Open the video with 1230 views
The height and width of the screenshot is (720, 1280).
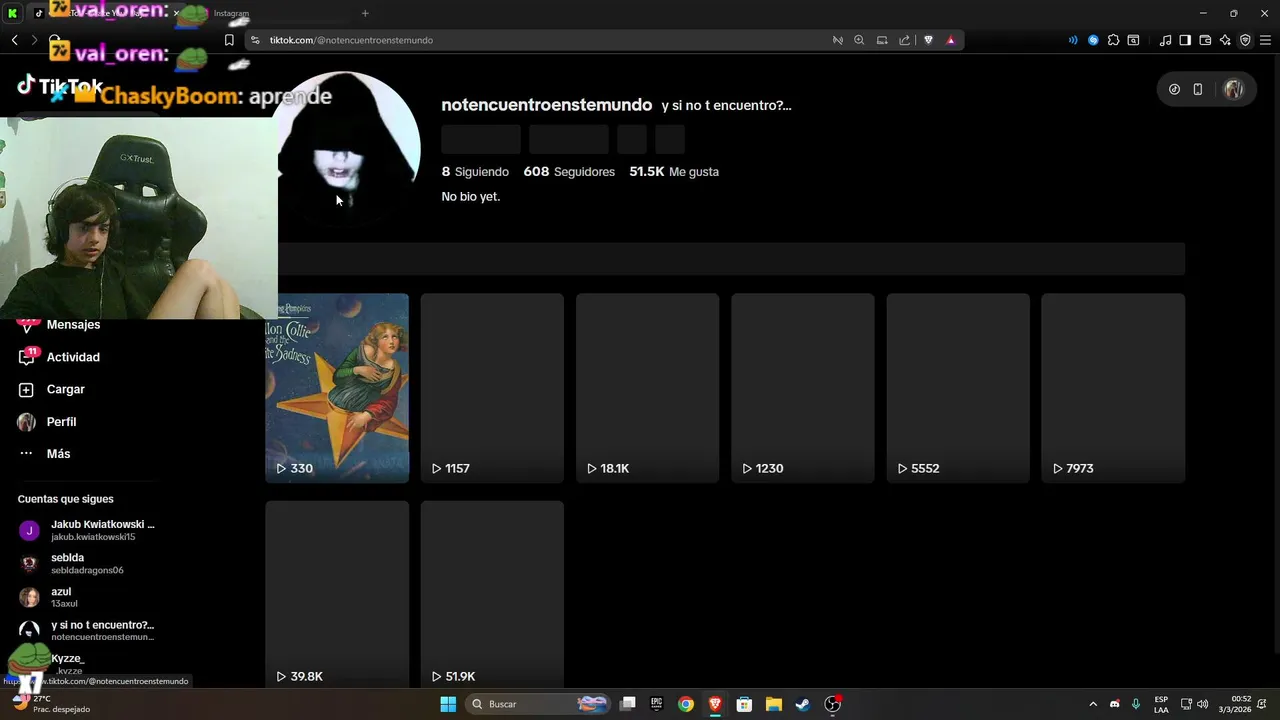[x=803, y=388]
